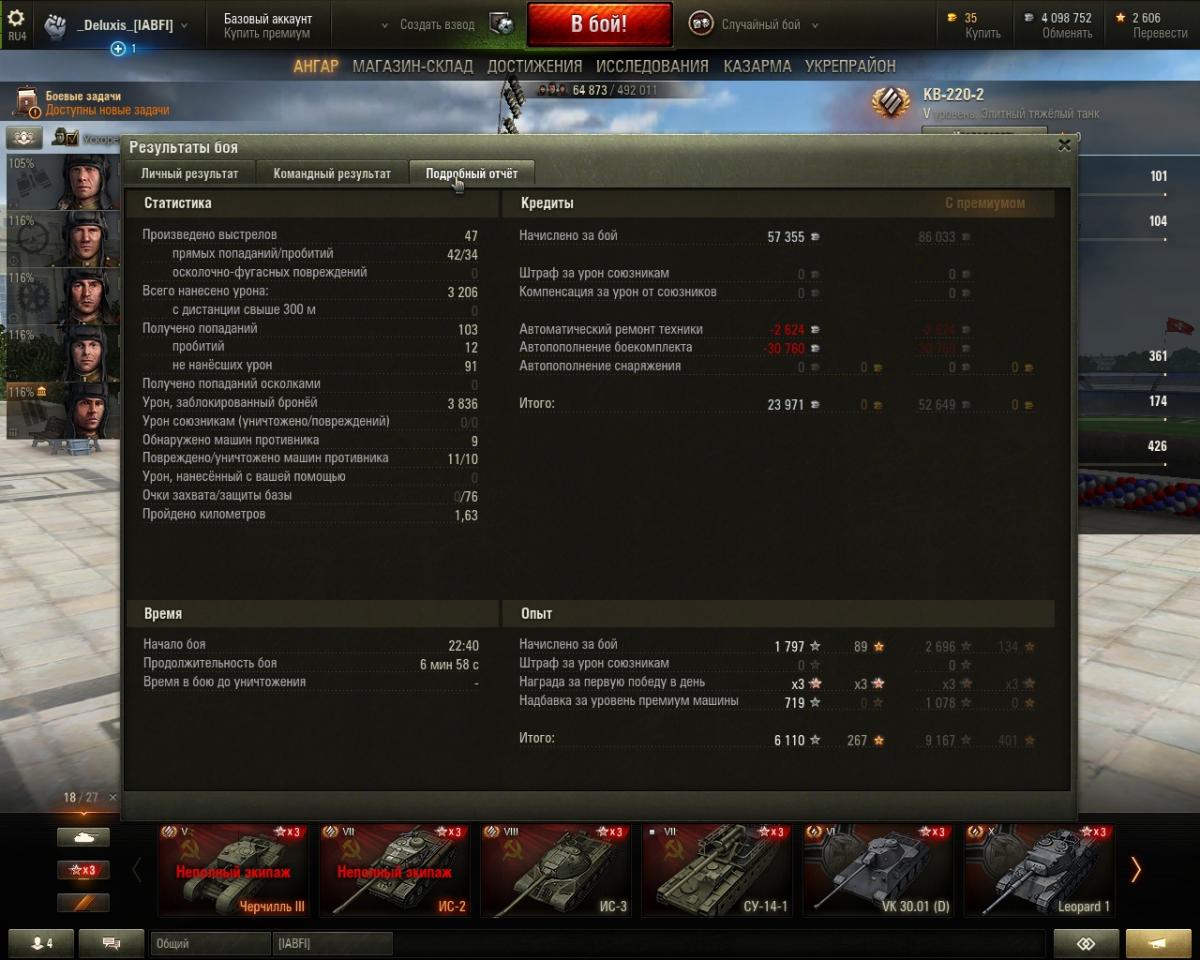Click the crew rank badge above portraits

[24, 136]
